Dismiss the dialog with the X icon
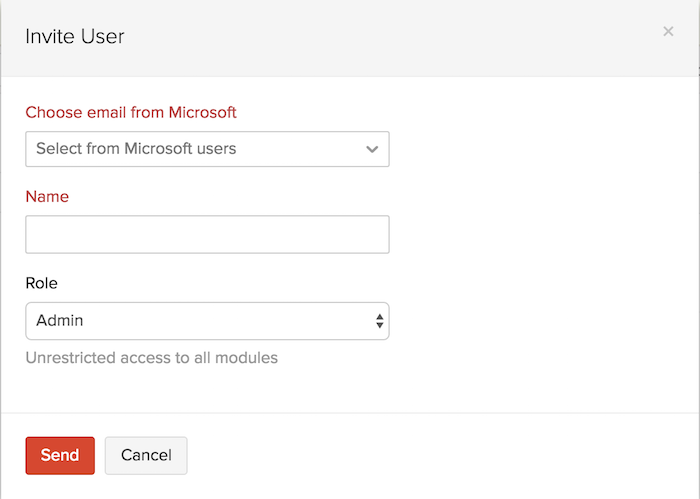The height and width of the screenshot is (499, 700). [668, 31]
